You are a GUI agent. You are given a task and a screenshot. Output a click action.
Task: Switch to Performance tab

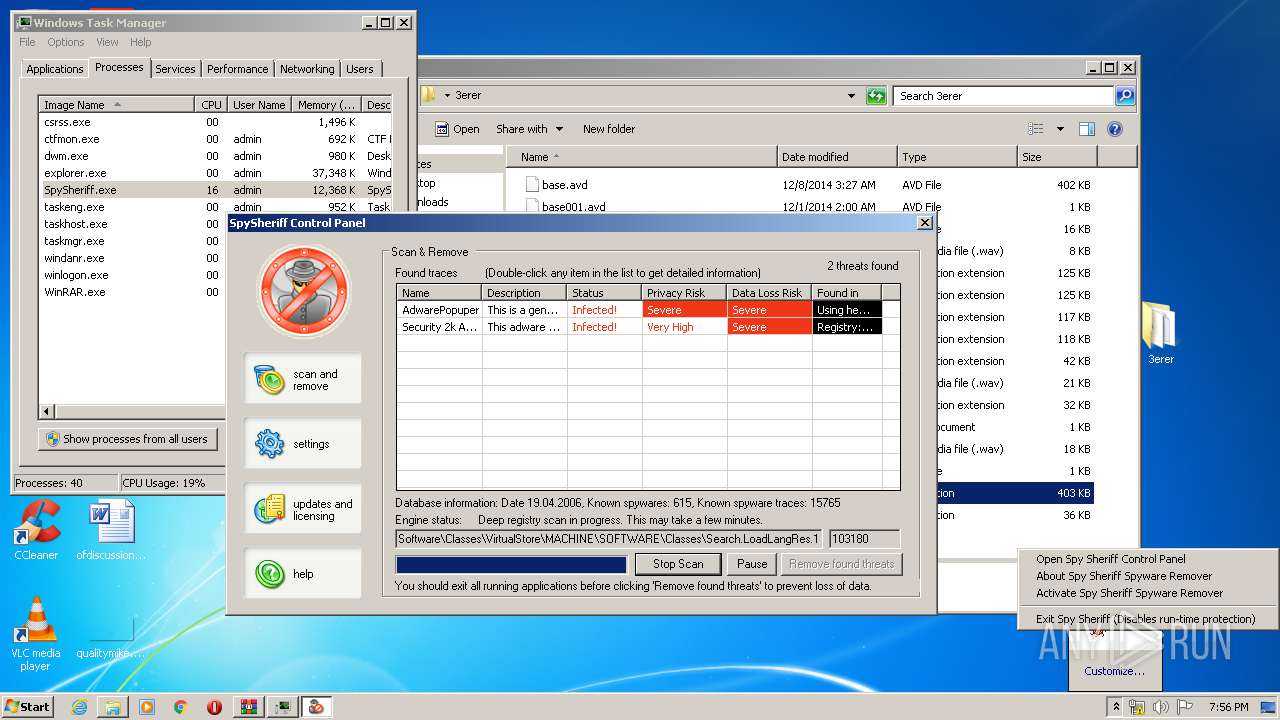(x=237, y=69)
